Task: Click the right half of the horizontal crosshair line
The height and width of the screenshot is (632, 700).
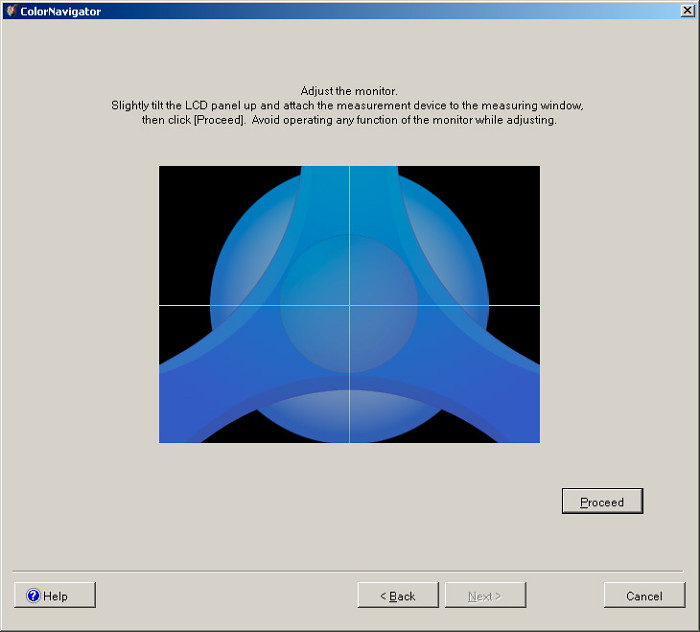Action: coord(450,305)
